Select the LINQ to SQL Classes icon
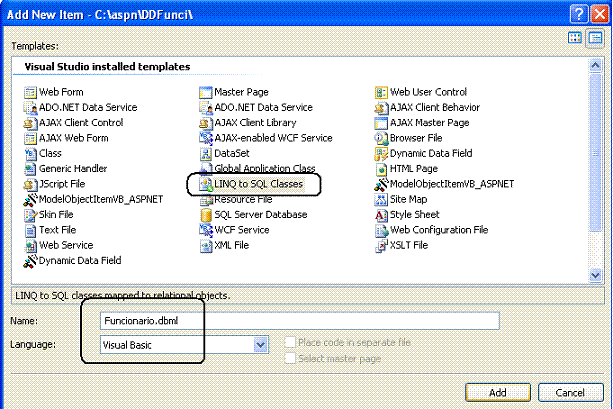613x409 pixels. coord(206,184)
